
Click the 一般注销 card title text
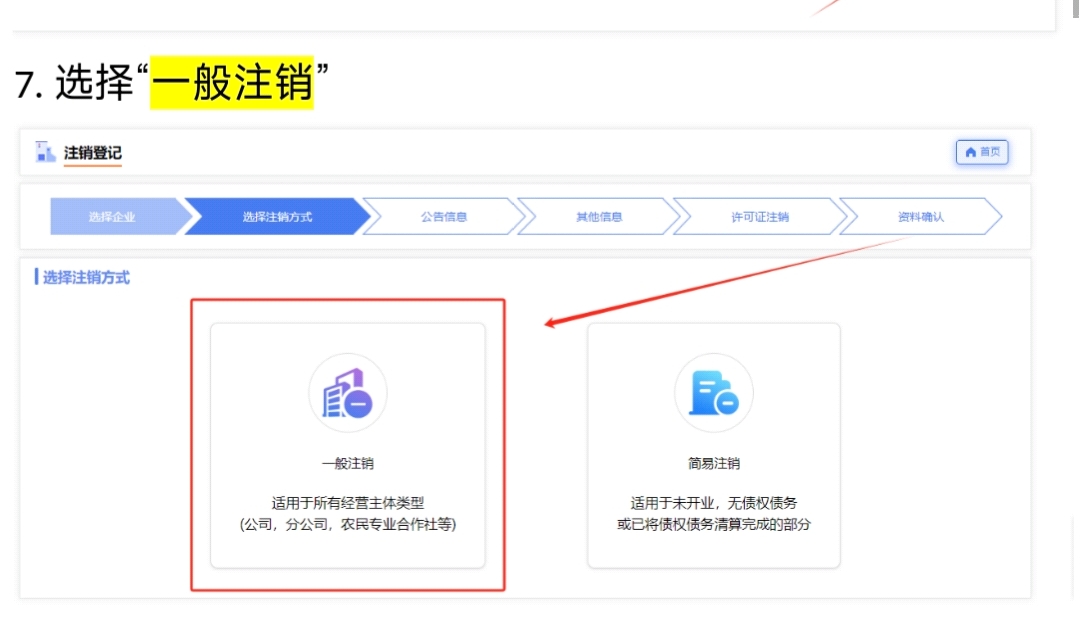tap(347, 463)
